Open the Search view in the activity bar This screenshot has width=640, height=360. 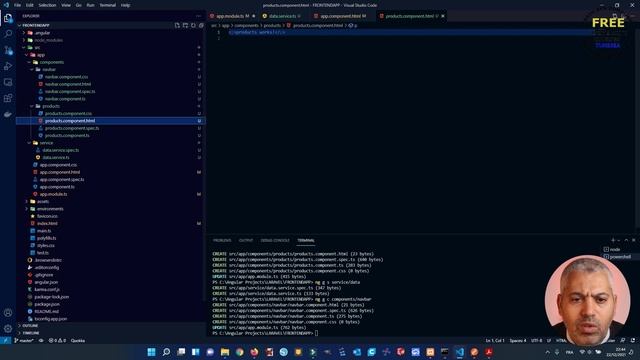tap(8, 34)
